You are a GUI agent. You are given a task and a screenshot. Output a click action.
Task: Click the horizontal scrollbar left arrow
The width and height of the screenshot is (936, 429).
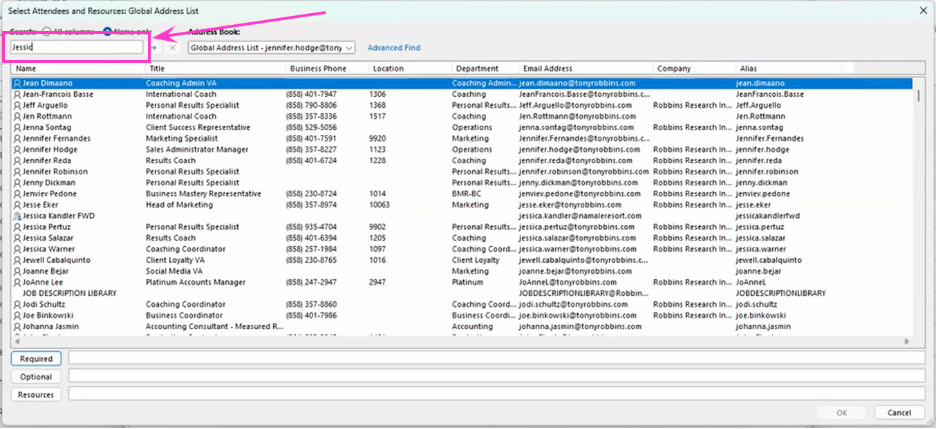[x=16, y=341]
